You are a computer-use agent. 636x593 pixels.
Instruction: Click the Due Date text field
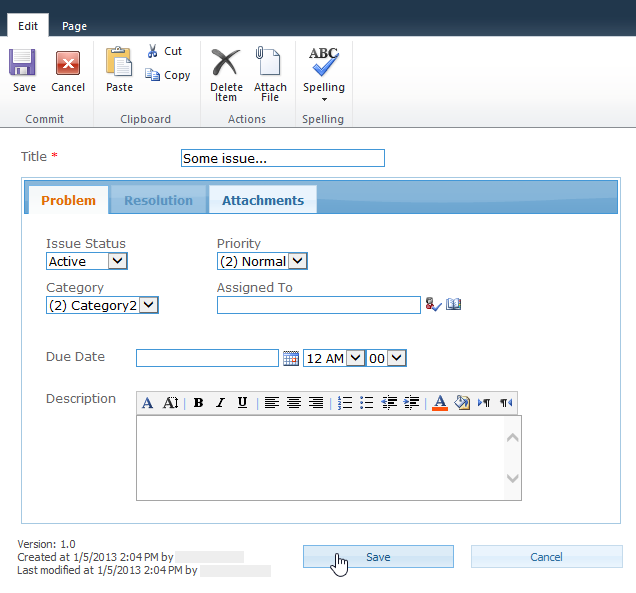207,358
